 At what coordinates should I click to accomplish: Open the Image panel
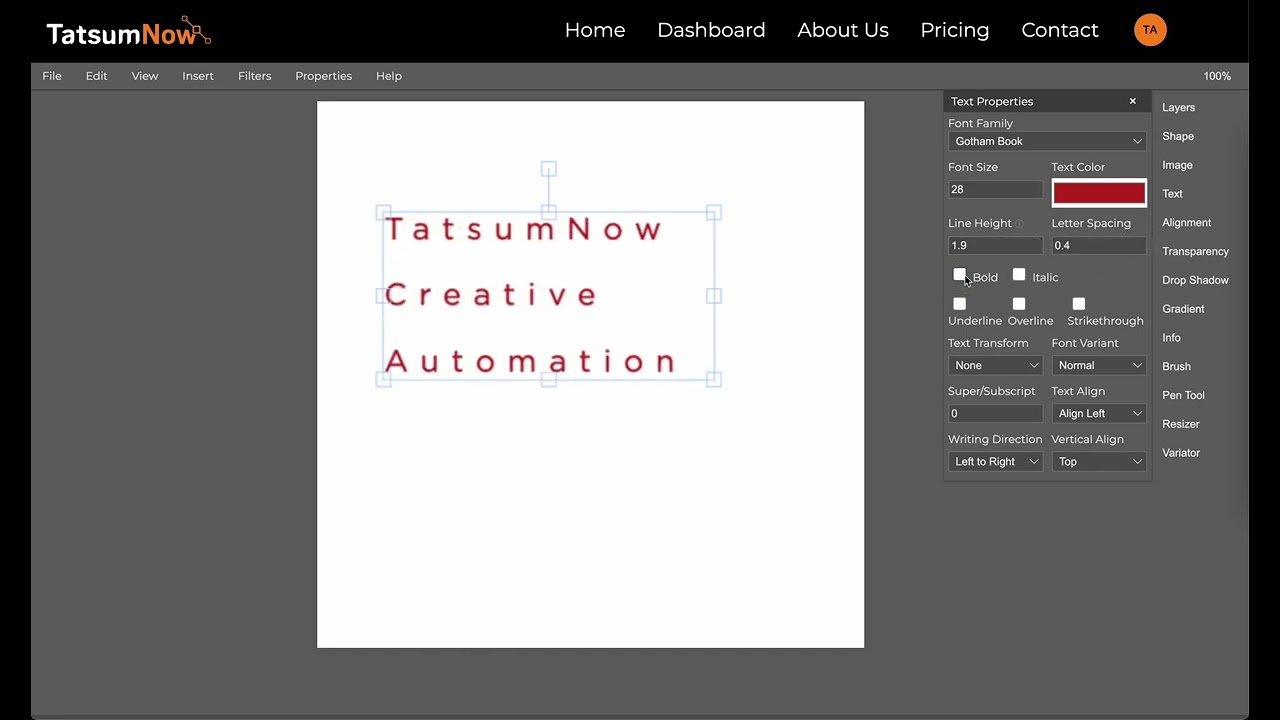tap(1177, 165)
